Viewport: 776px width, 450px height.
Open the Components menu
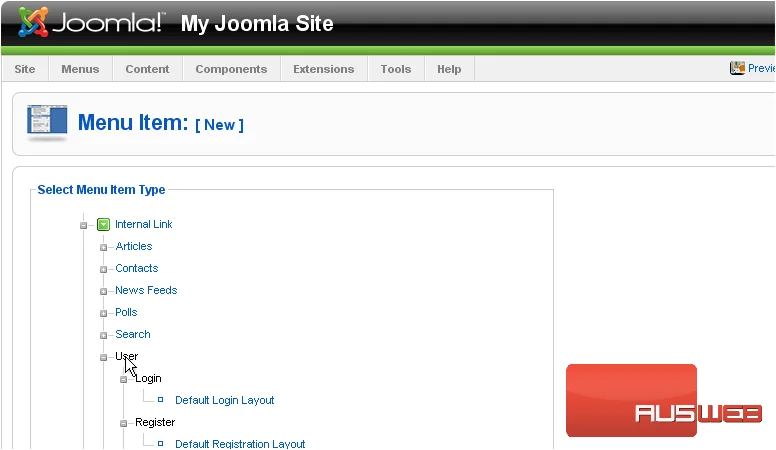pyautogui.click(x=231, y=69)
